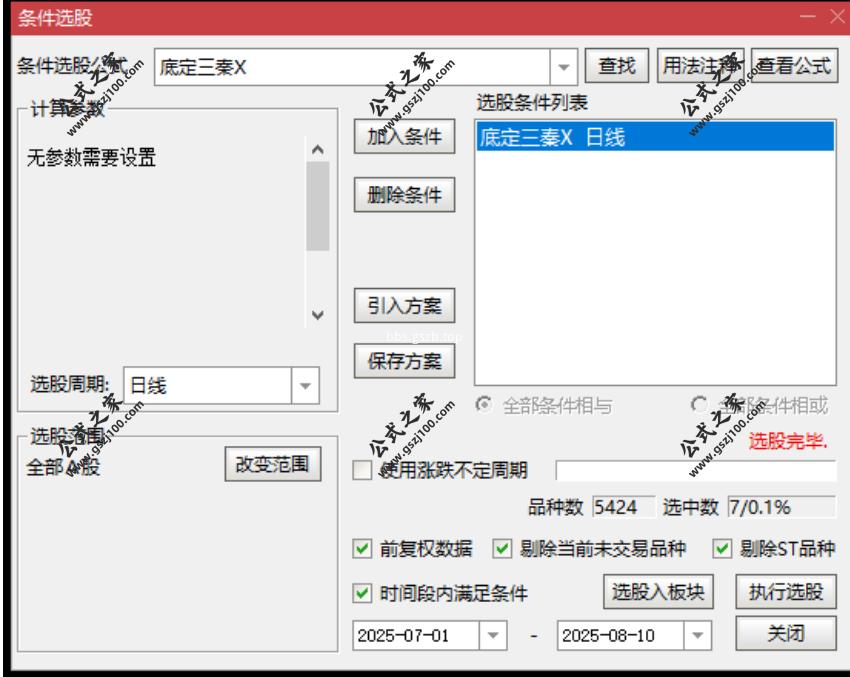Image resolution: width=850 pixels, height=677 pixels.
Task: Click the 选股完毕 status text
Action: [x=788, y=441]
